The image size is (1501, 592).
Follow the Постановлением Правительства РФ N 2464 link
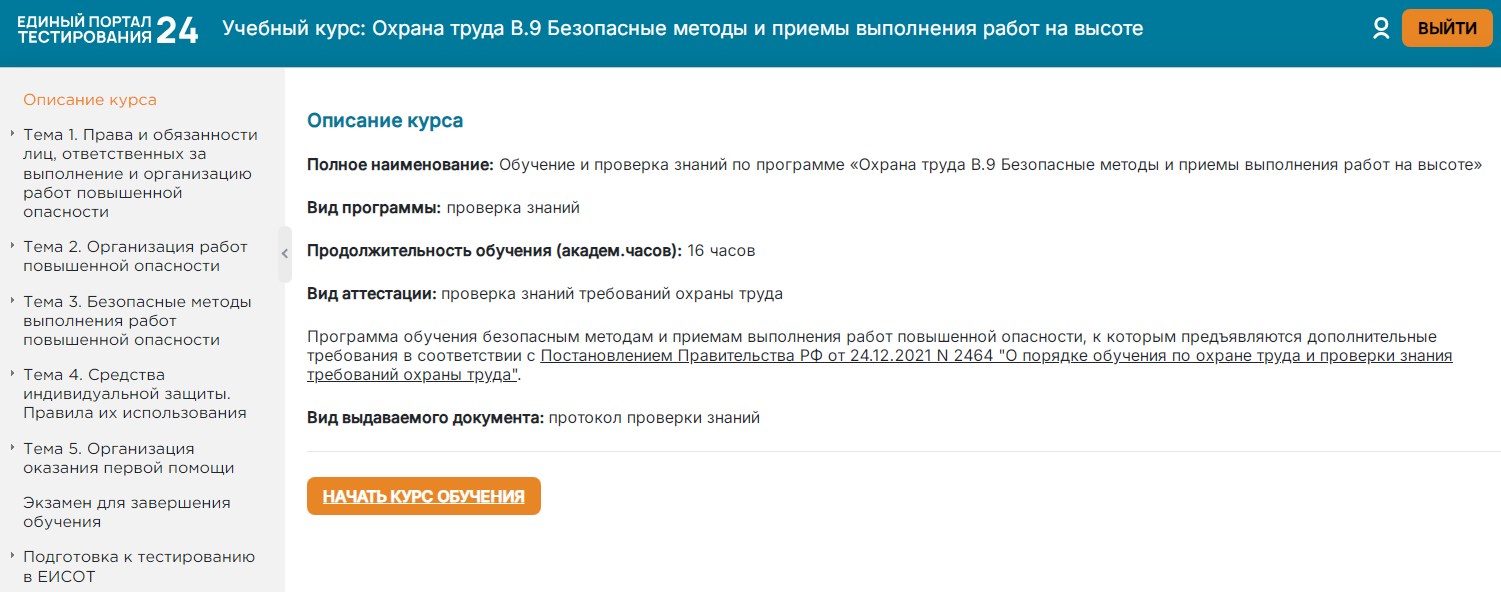click(996, 356)
